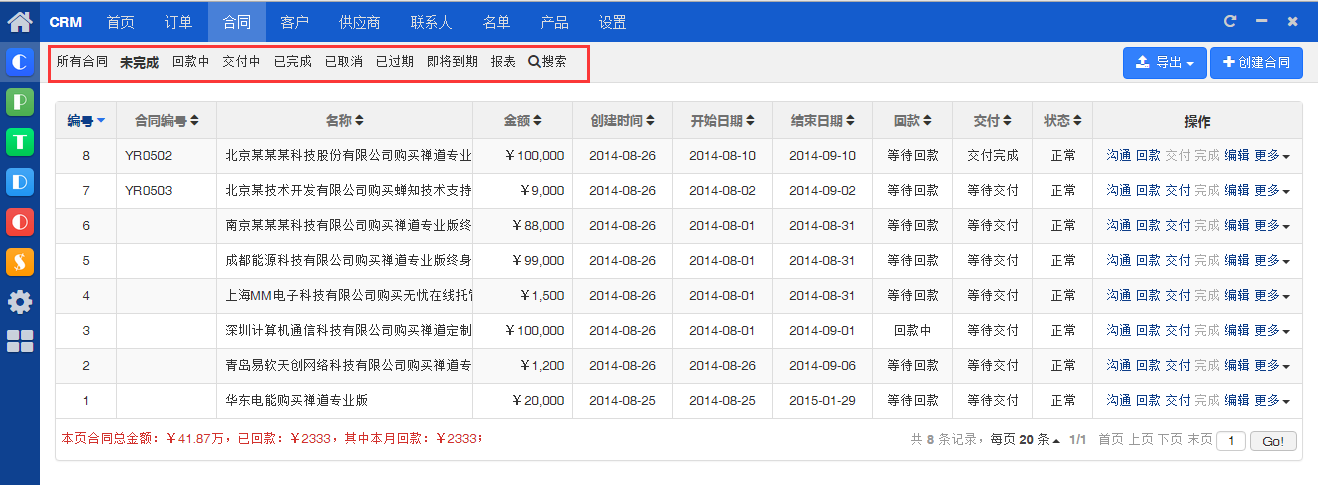Sort by 创建时间 column
Image resolution: width=1318 pixels, height=485 pixels.
pos(622,121)
